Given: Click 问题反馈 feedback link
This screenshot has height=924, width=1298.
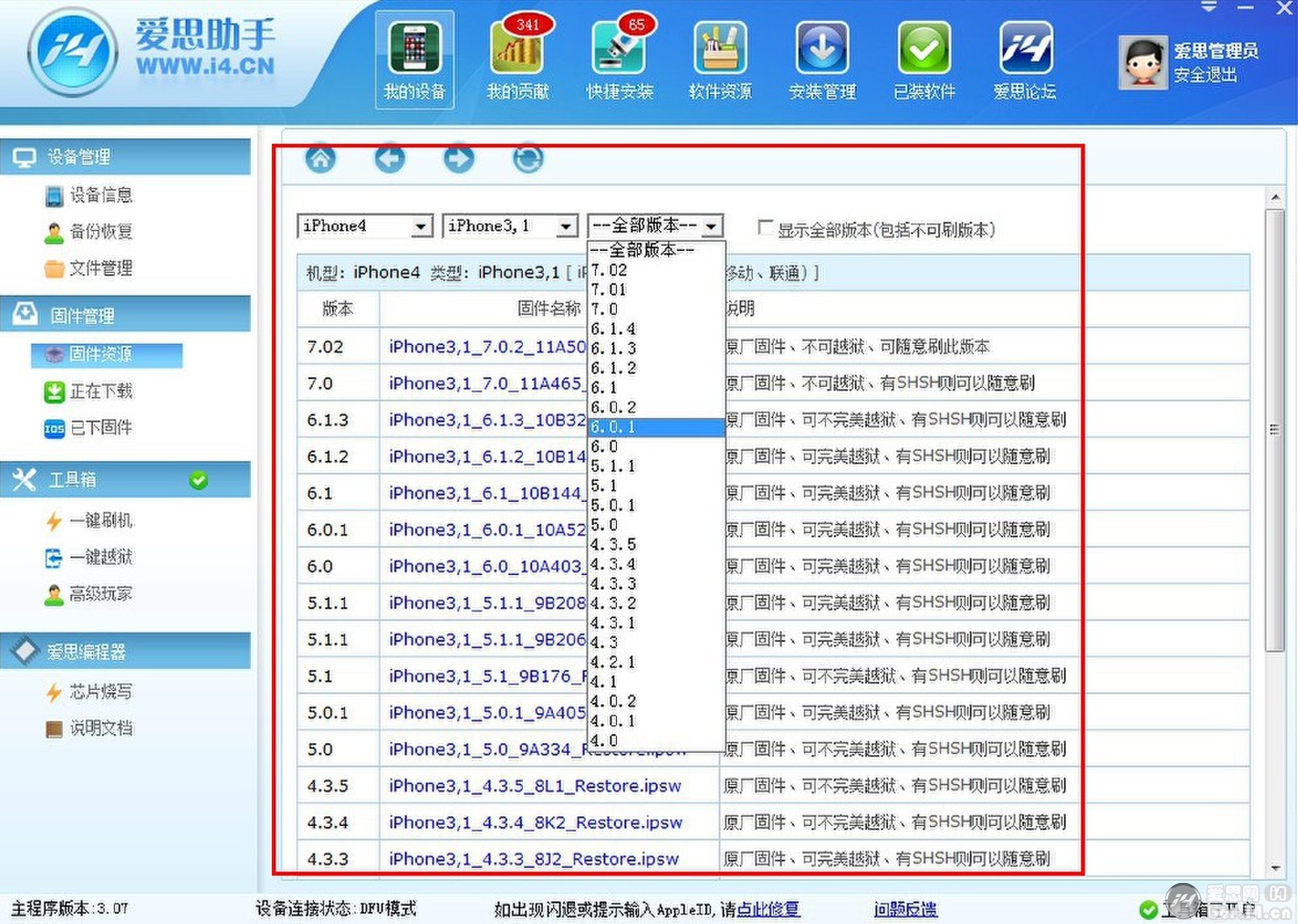Looking at the screenshot, I should pos(905,909).
